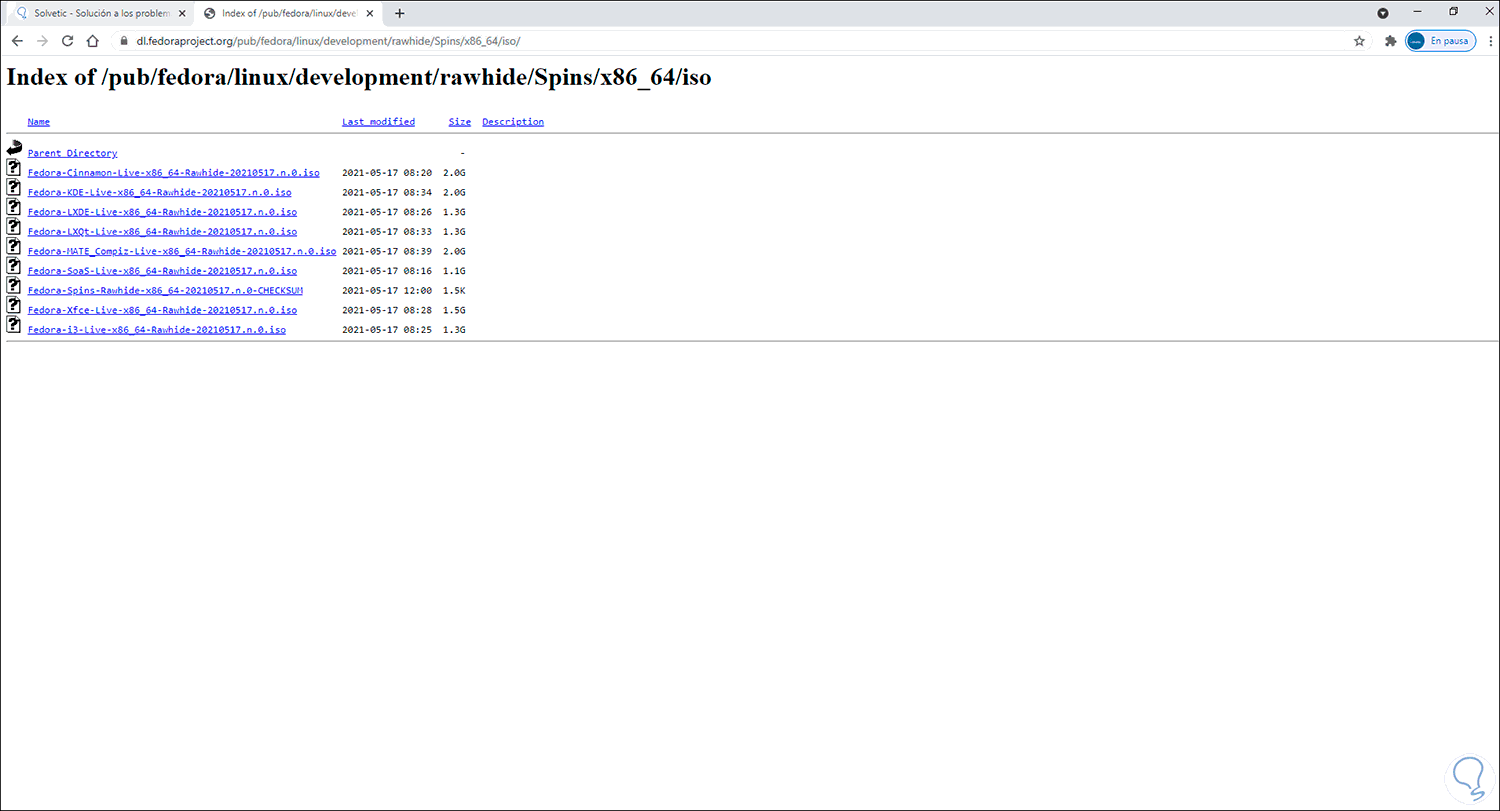
Task: Click the En pausa profile button
Action: (x=1441, y=41)
